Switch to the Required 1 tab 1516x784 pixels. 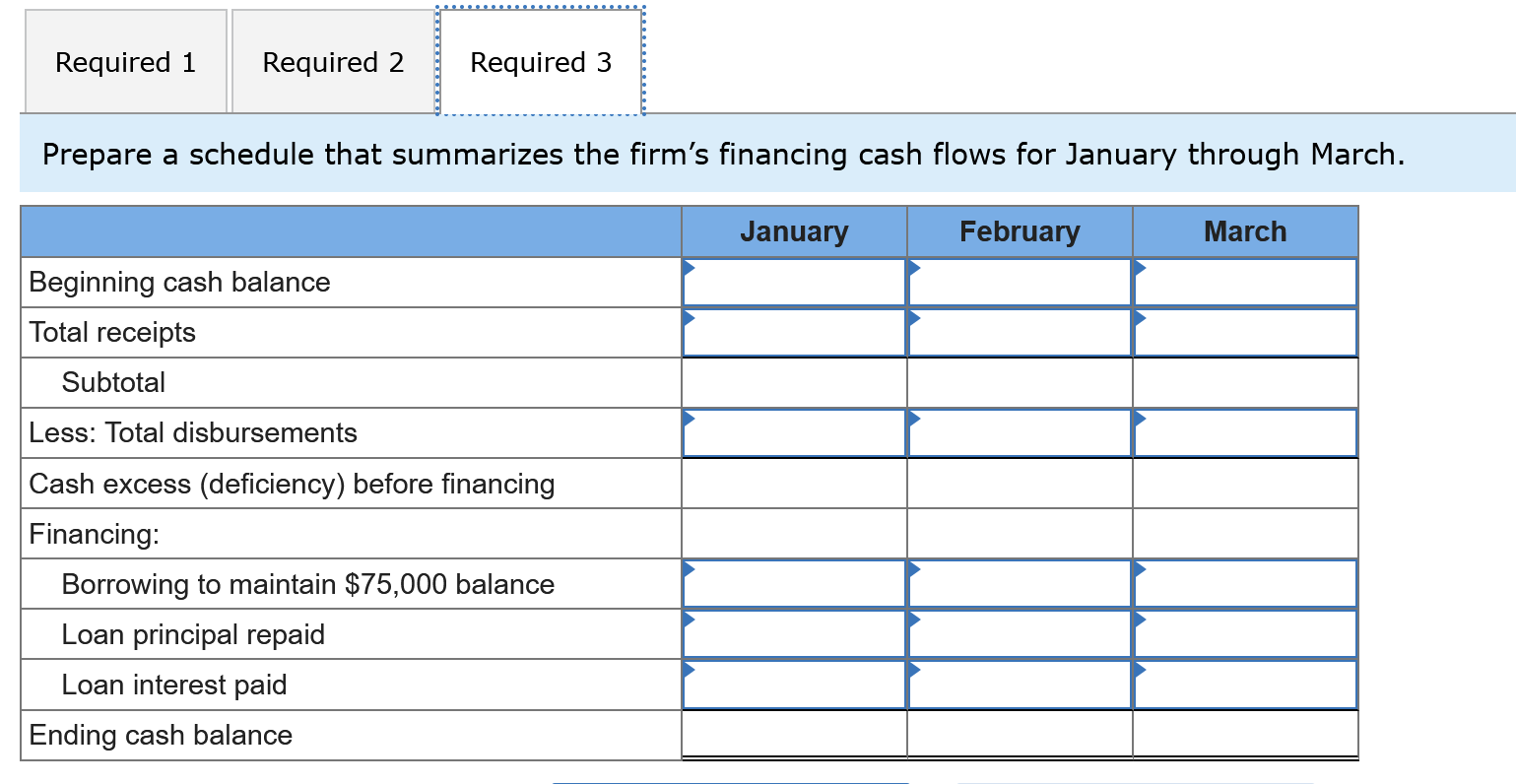pos(124,61)
